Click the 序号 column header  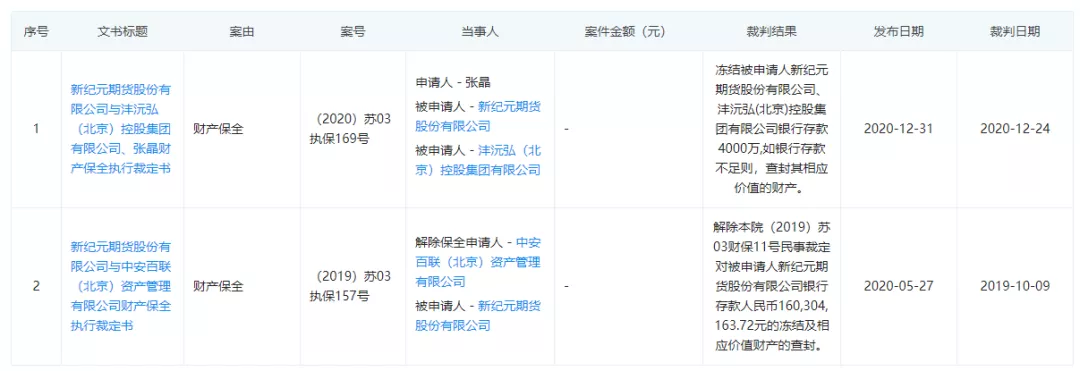pyautogui.click(x=36, y=32)
